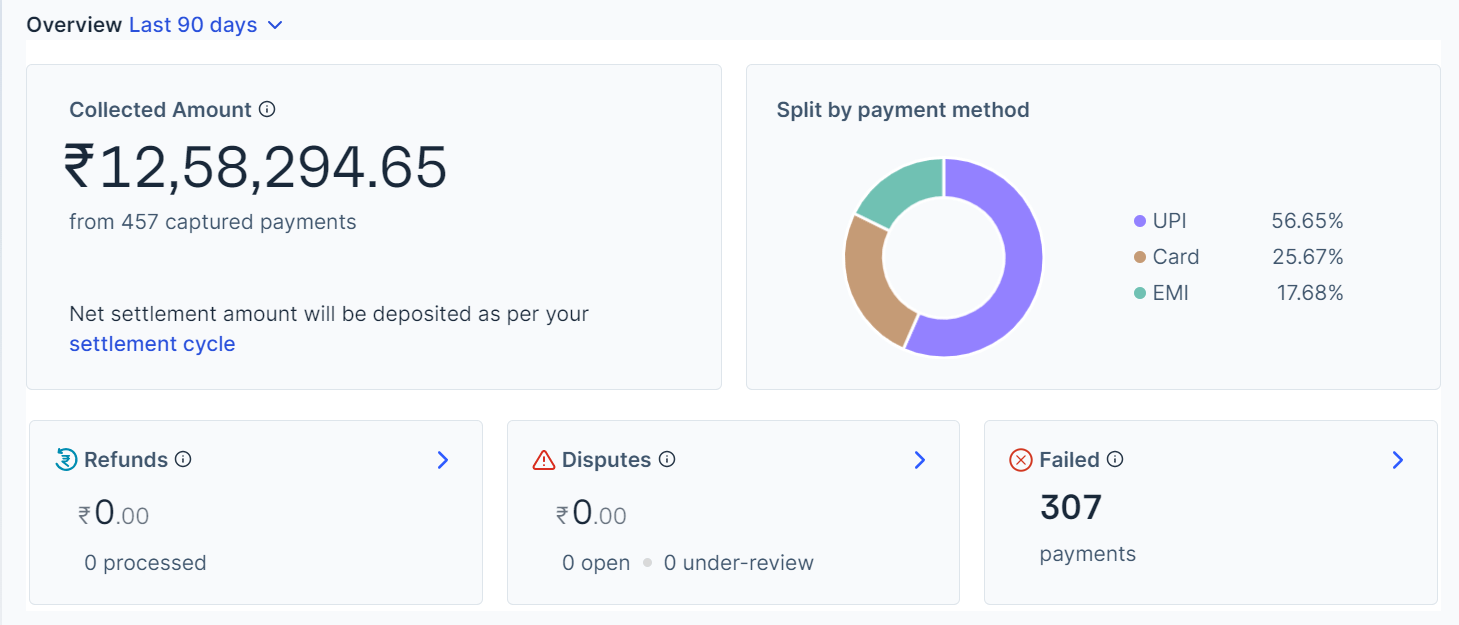This screenshot has width=1459, height=625.
Task: Click info icon beside Failed label
Action: click(1115, 459)
